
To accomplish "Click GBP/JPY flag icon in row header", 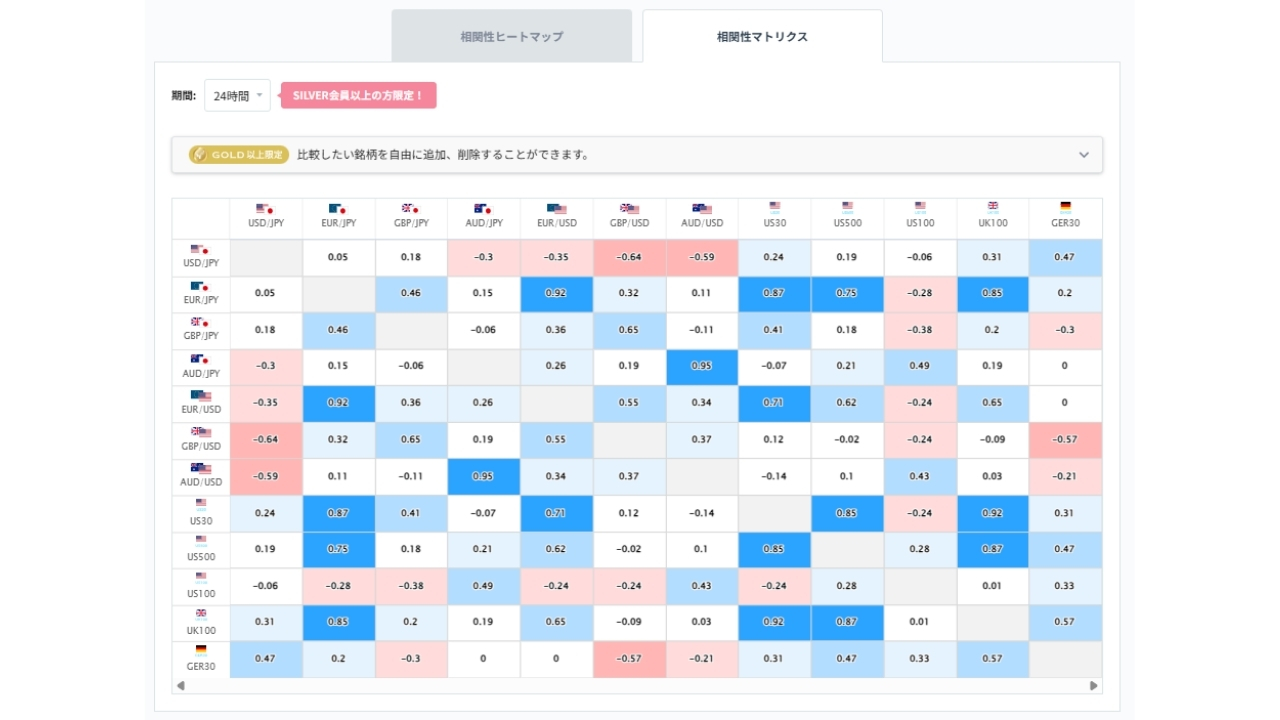I will pyautogui.click(x=200, y=323).
